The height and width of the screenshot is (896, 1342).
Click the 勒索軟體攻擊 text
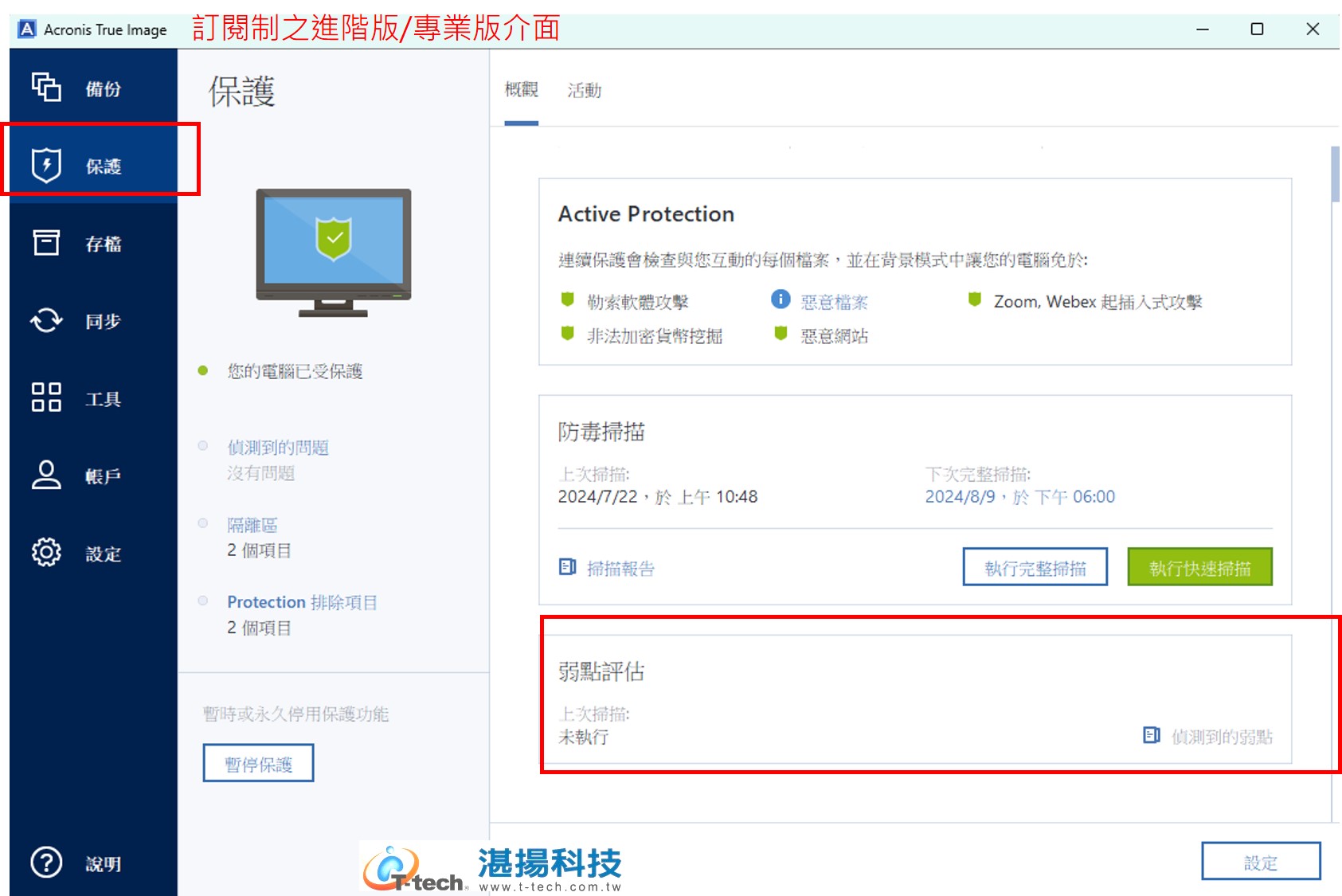(x=638, y=302)
